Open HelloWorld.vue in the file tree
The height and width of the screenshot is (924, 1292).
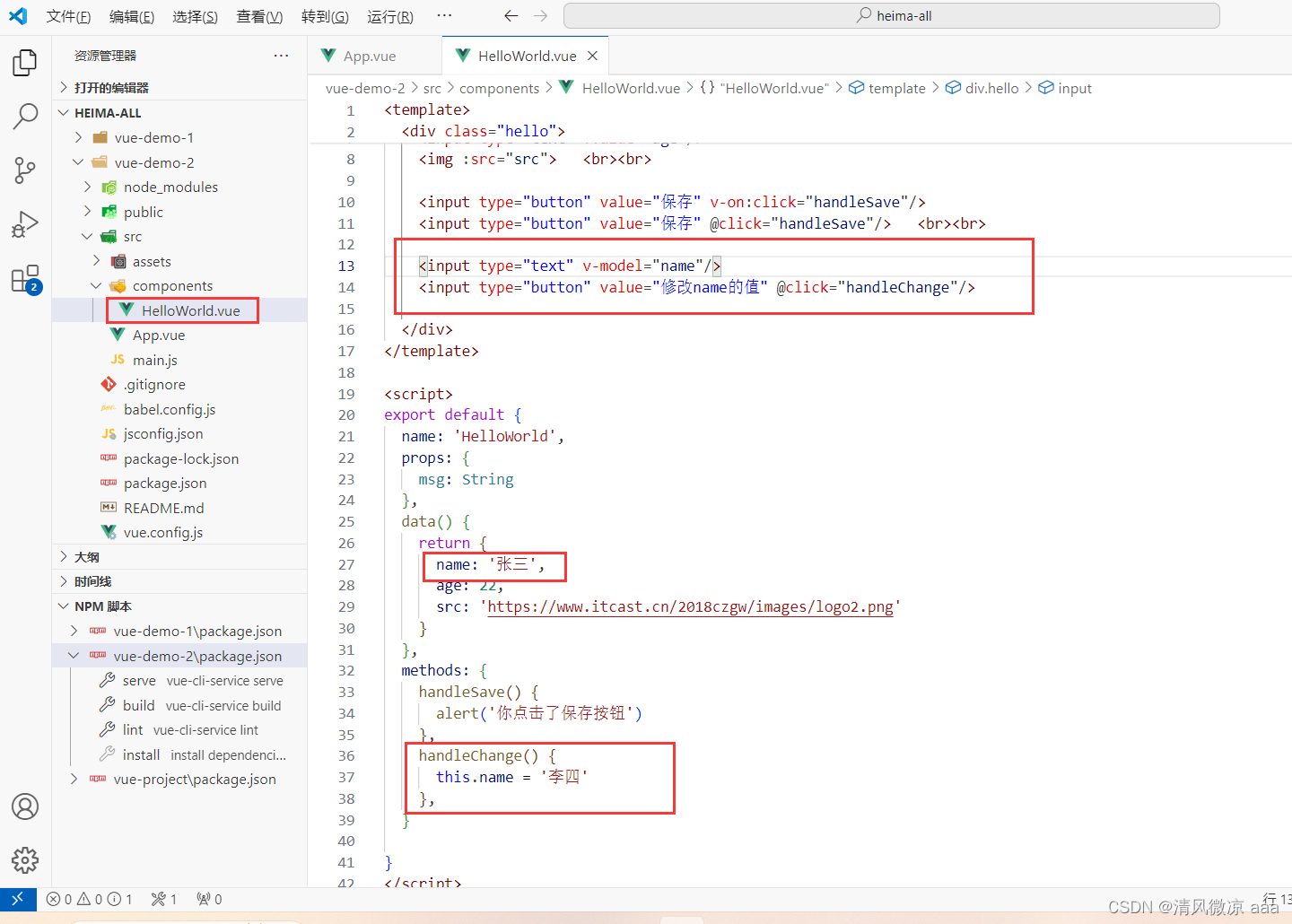(x=179, y=310)
